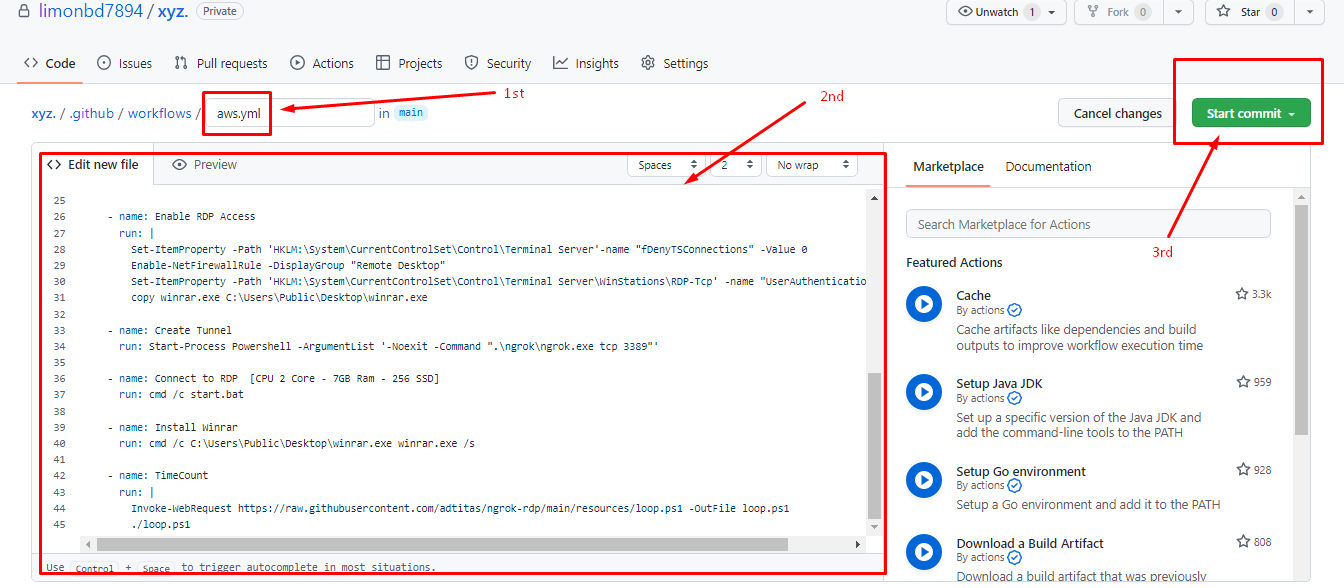Open the Setup Go environment action title

1020,471
